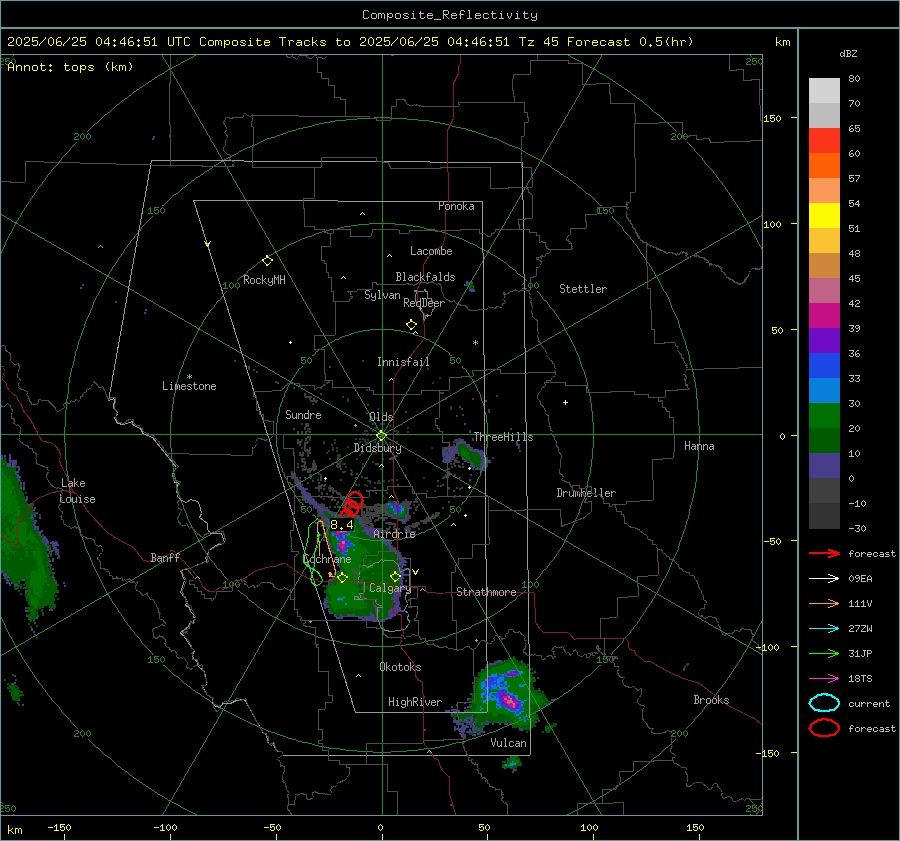Click the RedDeer city label
This screenshot has height=841, width=900.
click(424, 303)
